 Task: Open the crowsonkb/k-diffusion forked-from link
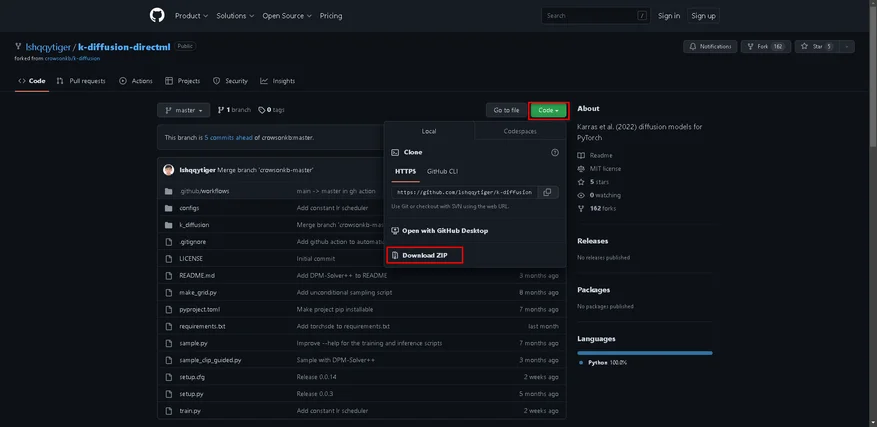72,58
